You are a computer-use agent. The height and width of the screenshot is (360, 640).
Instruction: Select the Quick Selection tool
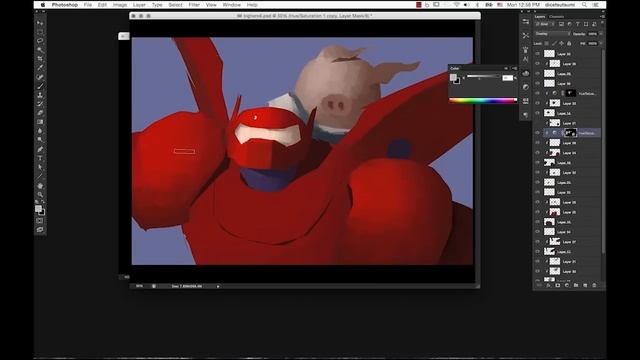coord(40,50)
